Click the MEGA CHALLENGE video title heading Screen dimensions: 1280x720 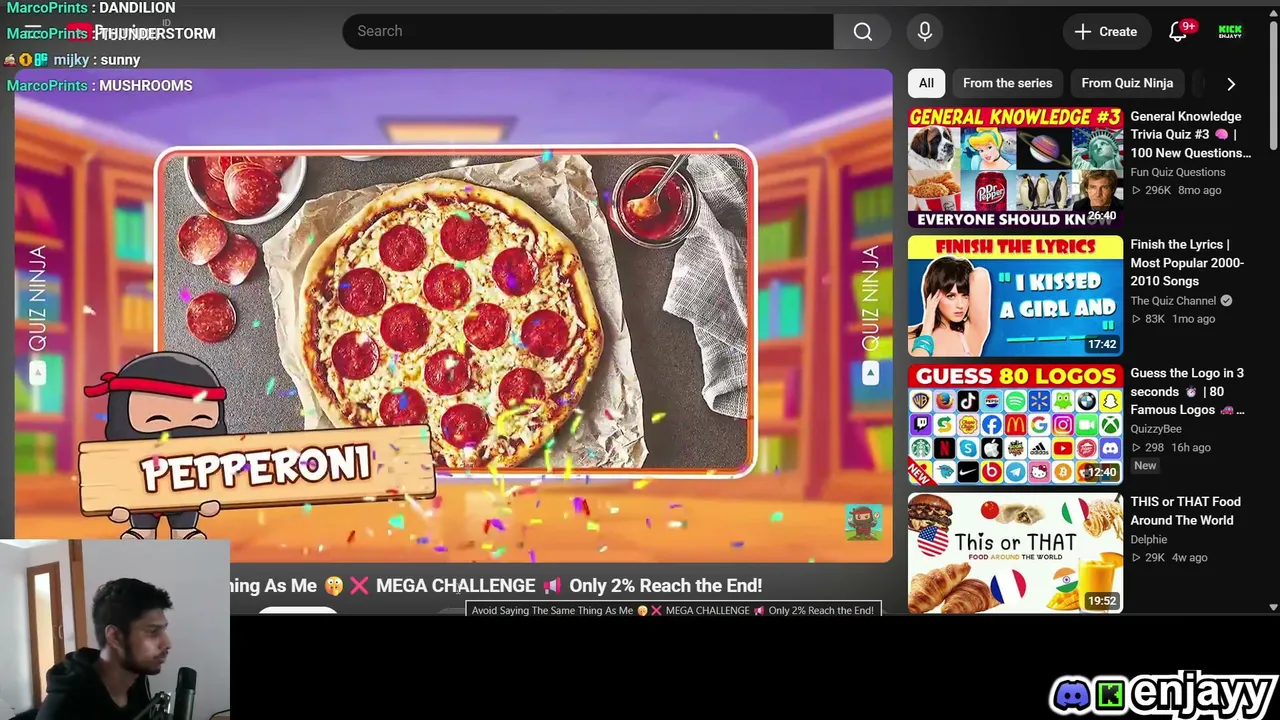coord(496,586)
